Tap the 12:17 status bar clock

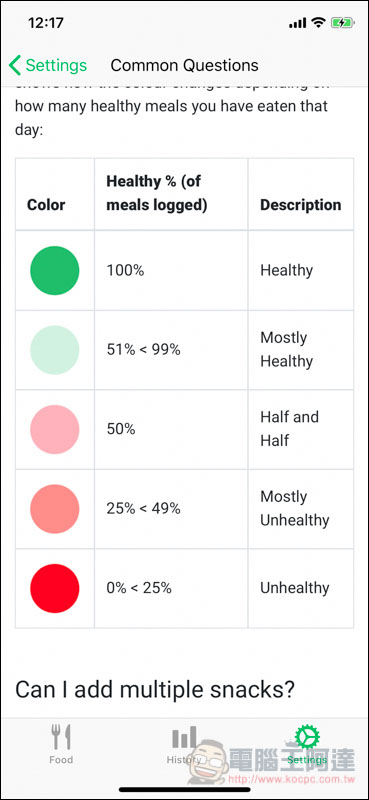(x=44, y=23)
